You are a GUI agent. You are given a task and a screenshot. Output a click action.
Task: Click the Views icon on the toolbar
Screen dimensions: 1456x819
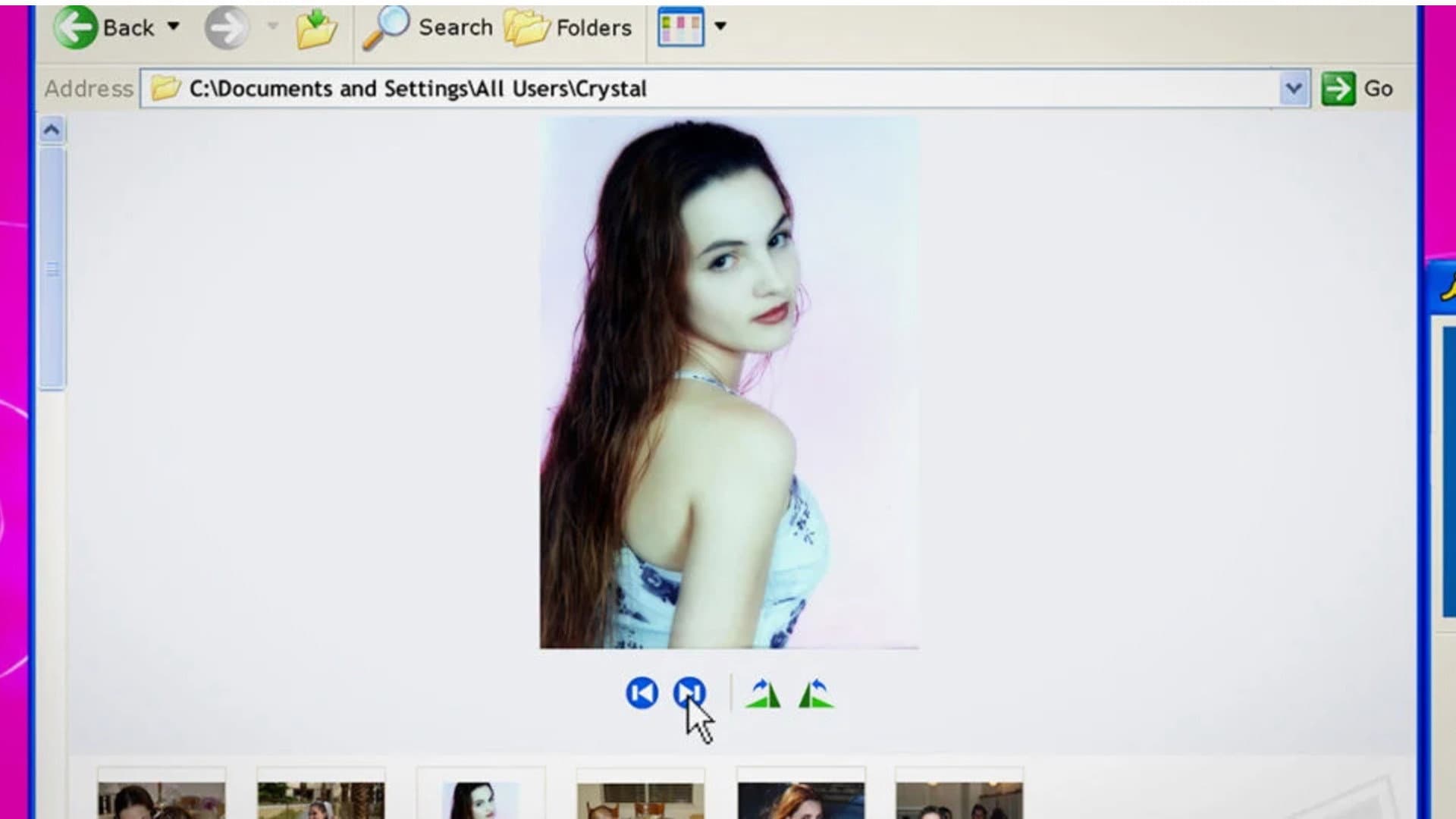tap(680, 25)
